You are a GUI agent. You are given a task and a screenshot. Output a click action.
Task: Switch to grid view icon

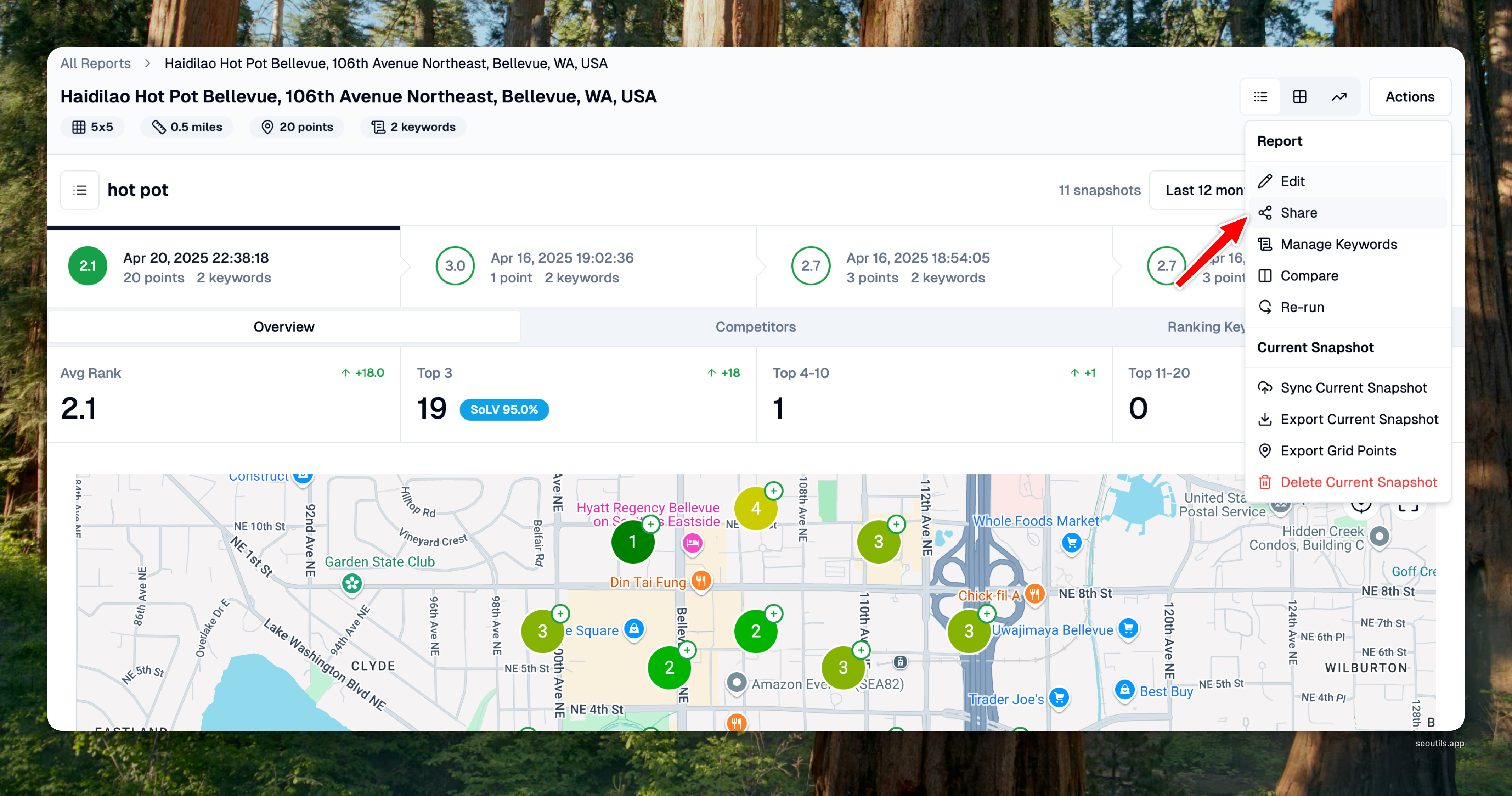tap(1299, 97)
